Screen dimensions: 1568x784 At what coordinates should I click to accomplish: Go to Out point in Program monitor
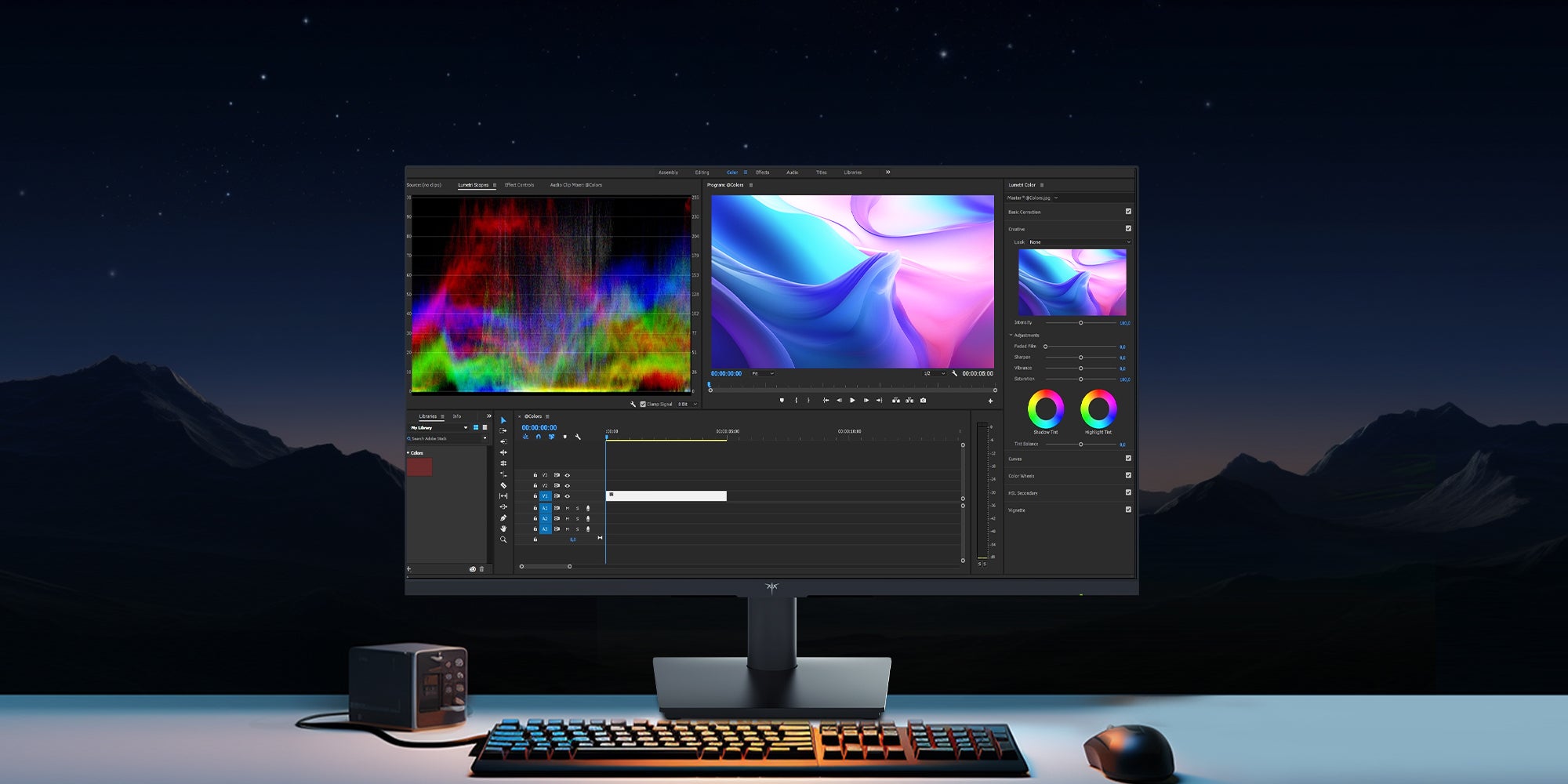click(879, 401)
